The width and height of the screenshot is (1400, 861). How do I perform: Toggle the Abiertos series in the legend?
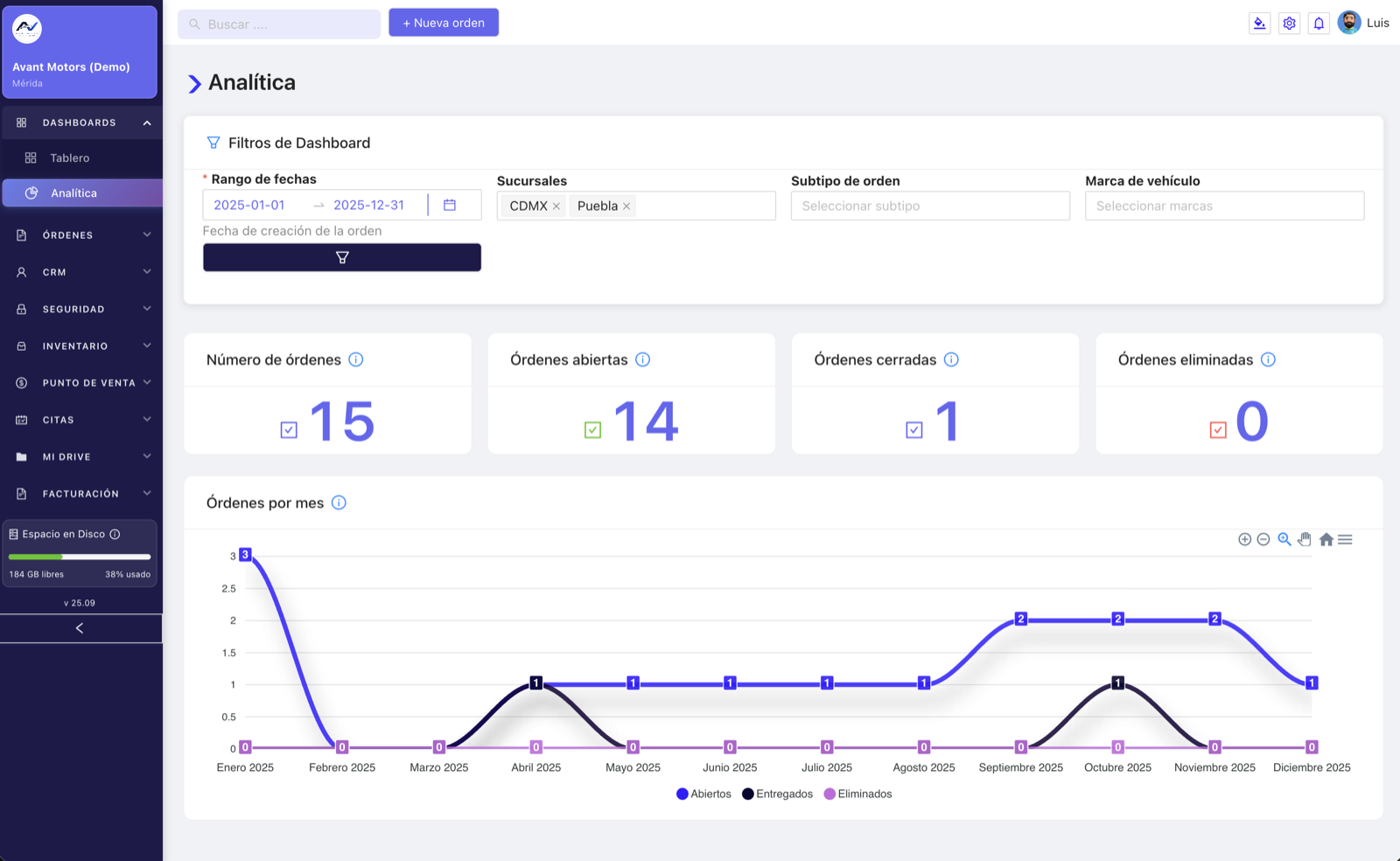pos(703,794)
